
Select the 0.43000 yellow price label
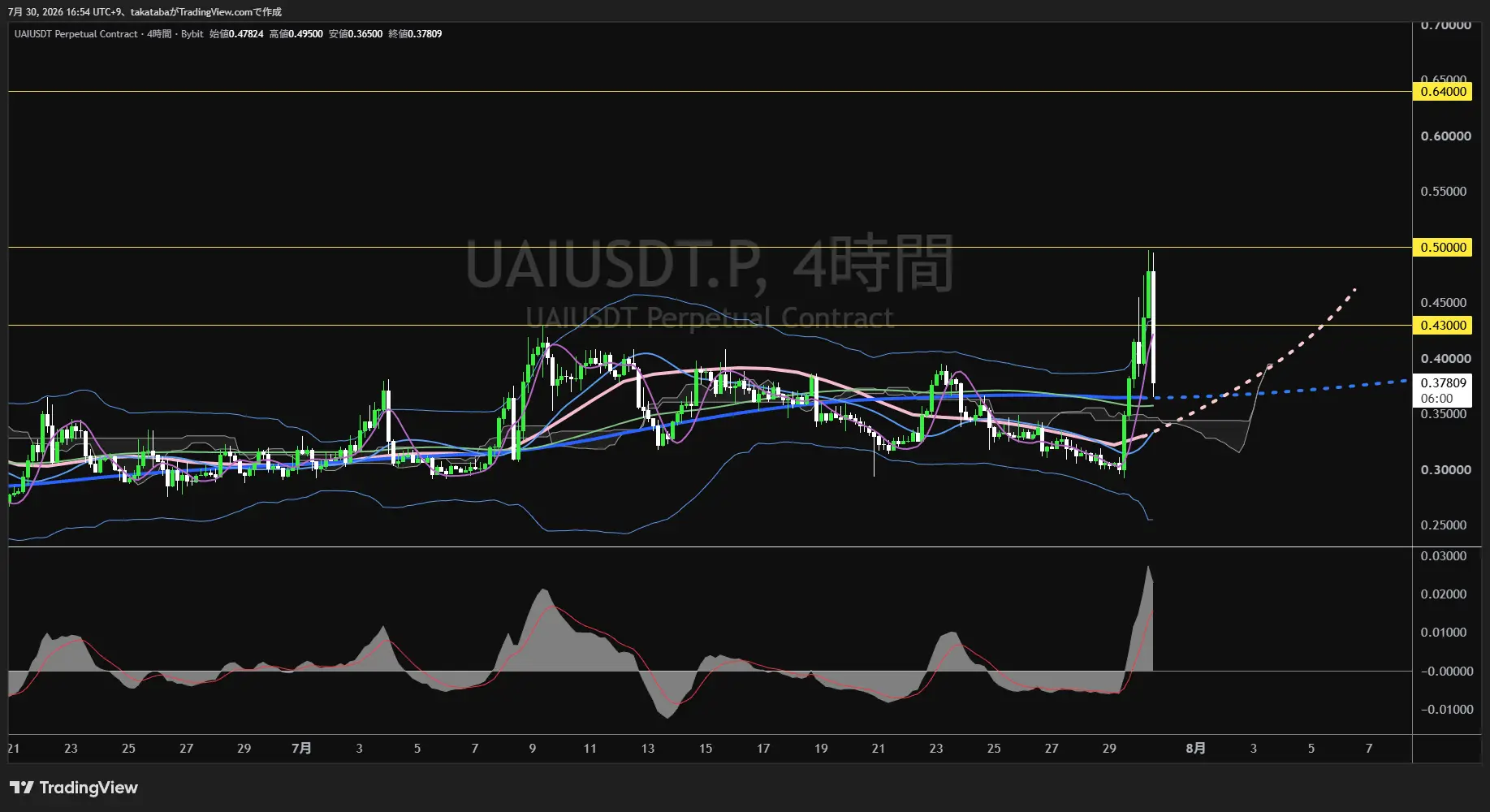coord(1443,325)
